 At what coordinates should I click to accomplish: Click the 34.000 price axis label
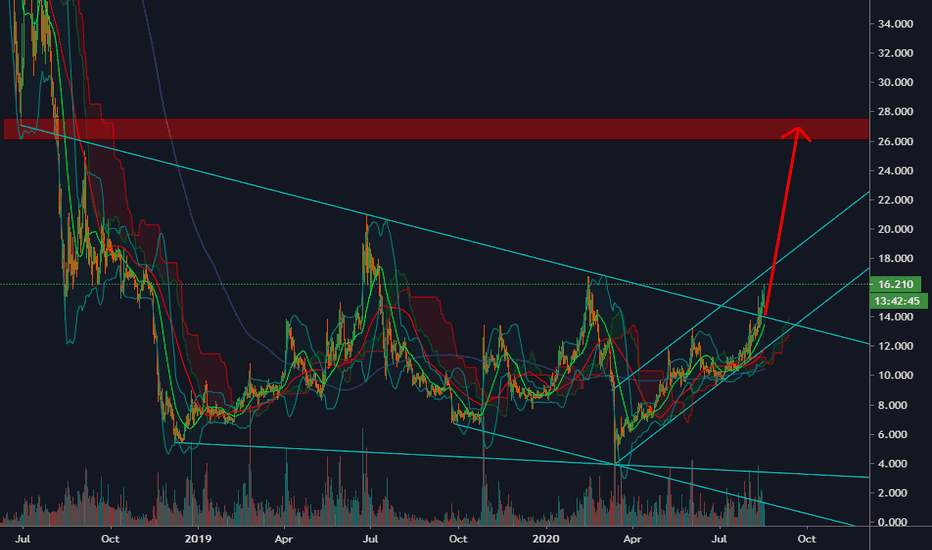tap(895, 24)
